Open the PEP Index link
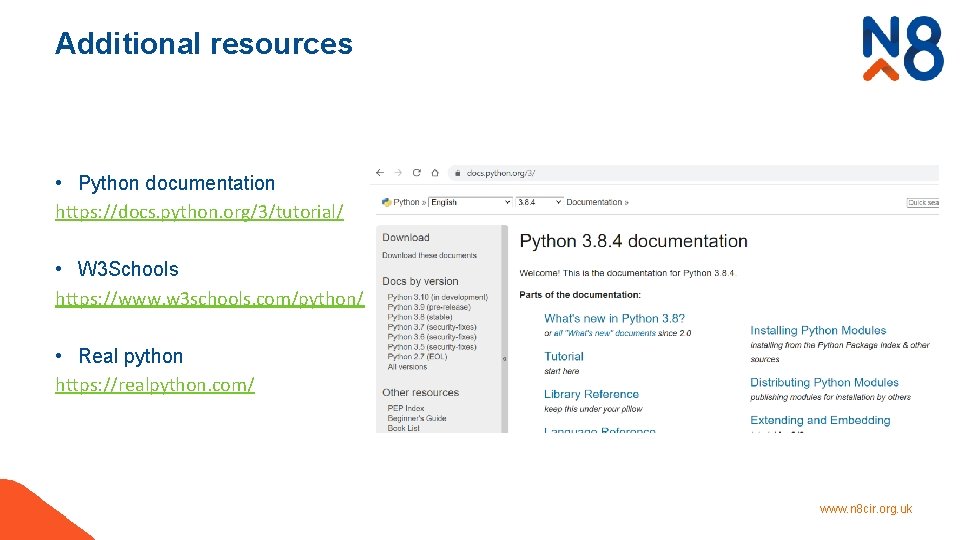 click(x=406, y=408)
